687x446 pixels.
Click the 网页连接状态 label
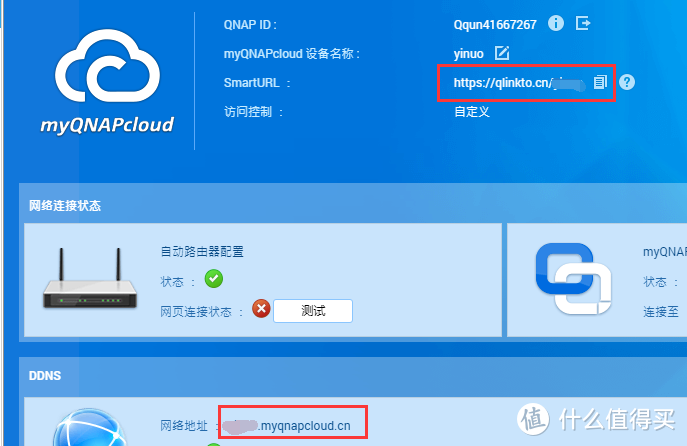pos(195,311)
